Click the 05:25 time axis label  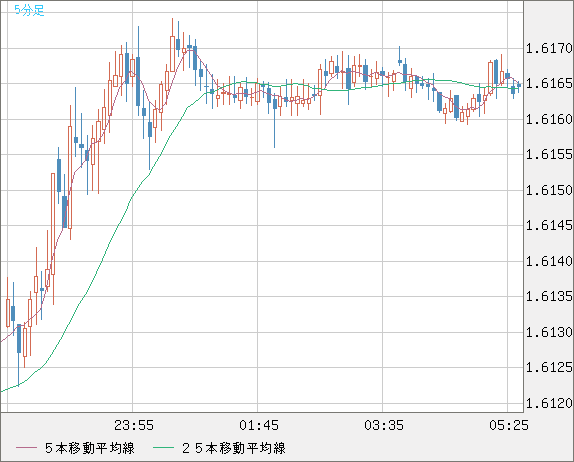pyautogui.click(x=509, y=425)
